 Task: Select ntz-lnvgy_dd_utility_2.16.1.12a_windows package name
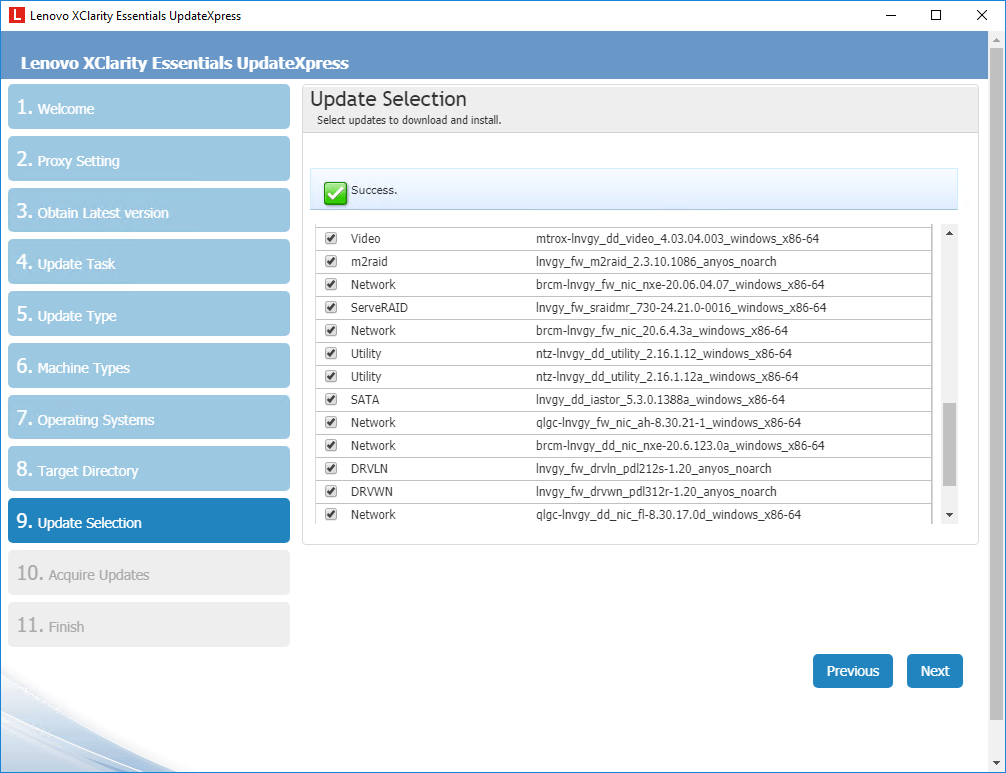[x=667, y=377]
